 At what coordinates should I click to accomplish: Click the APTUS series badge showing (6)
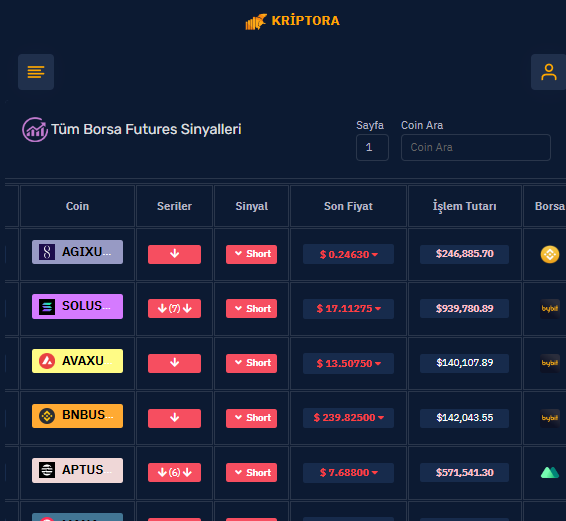174,472
